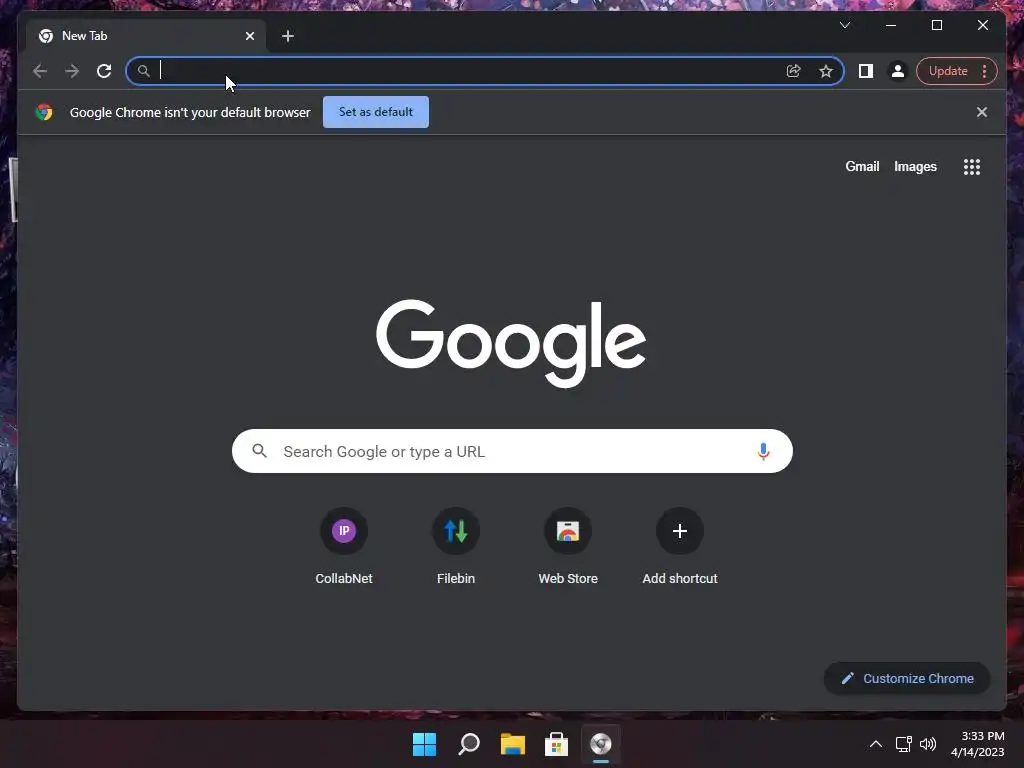Click the Google logo
Viewport: 1024px width, 768px height.
click(x=511, y=342)
